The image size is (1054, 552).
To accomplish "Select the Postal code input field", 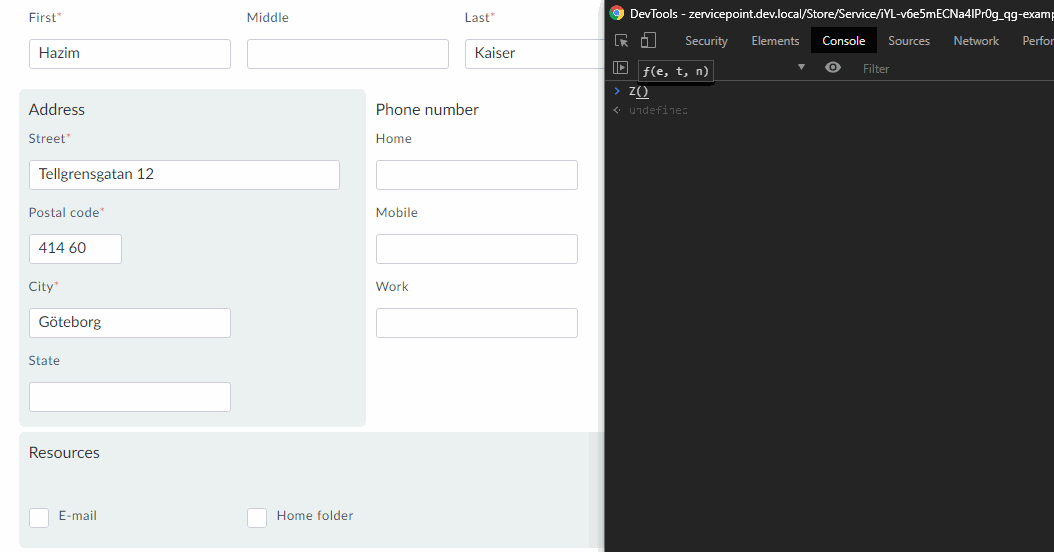I will tap(75, 249).
